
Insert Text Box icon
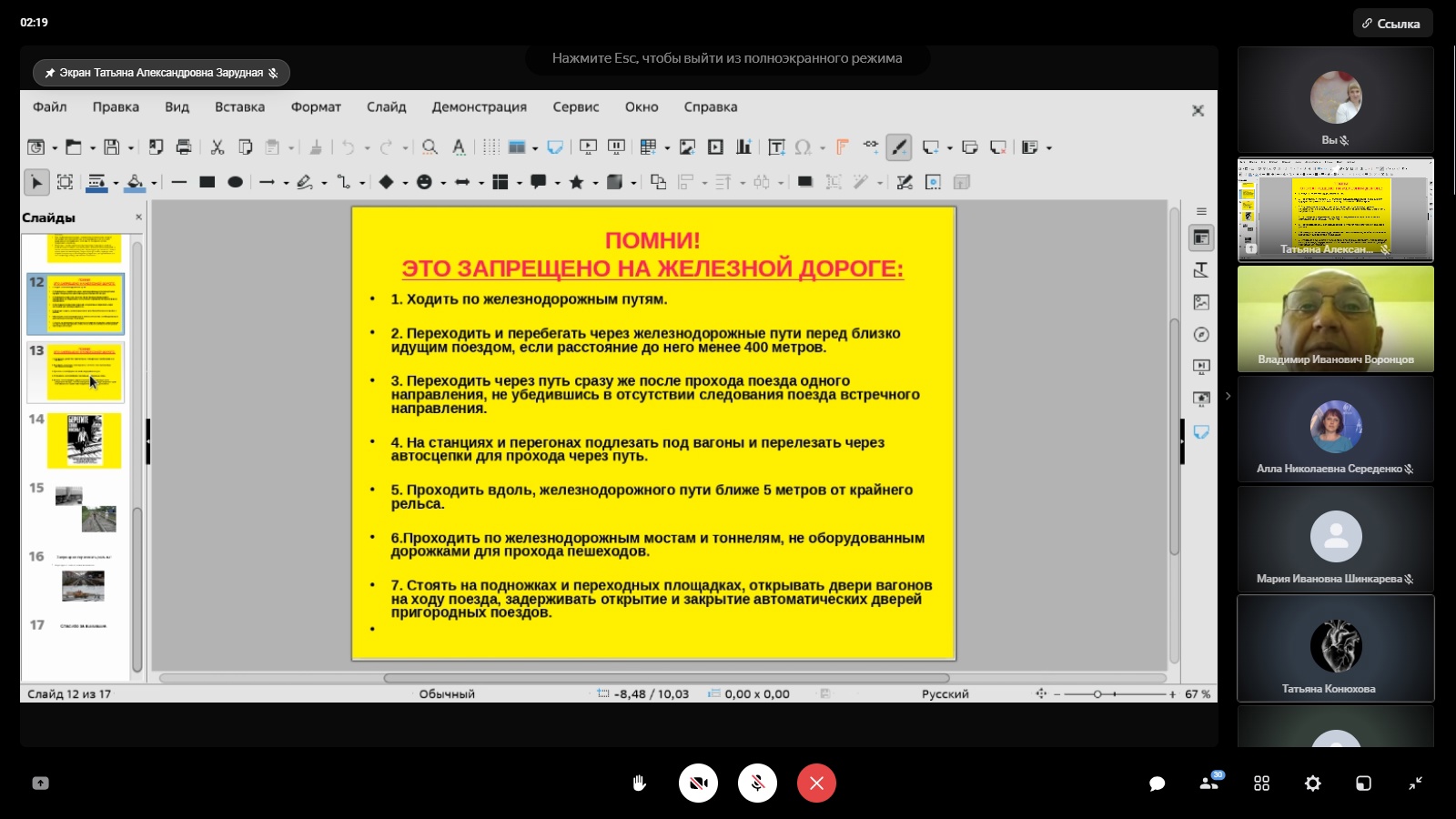coord(776,147)
